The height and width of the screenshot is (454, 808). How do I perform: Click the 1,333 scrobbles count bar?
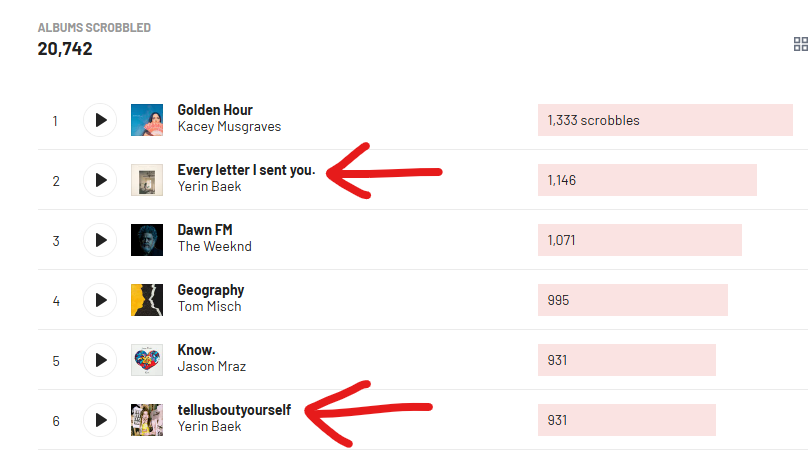coord(665,120)
